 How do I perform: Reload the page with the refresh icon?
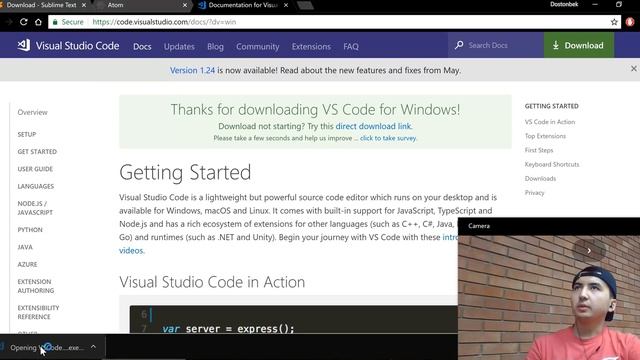pyautogui.click(x=24, y=22)
